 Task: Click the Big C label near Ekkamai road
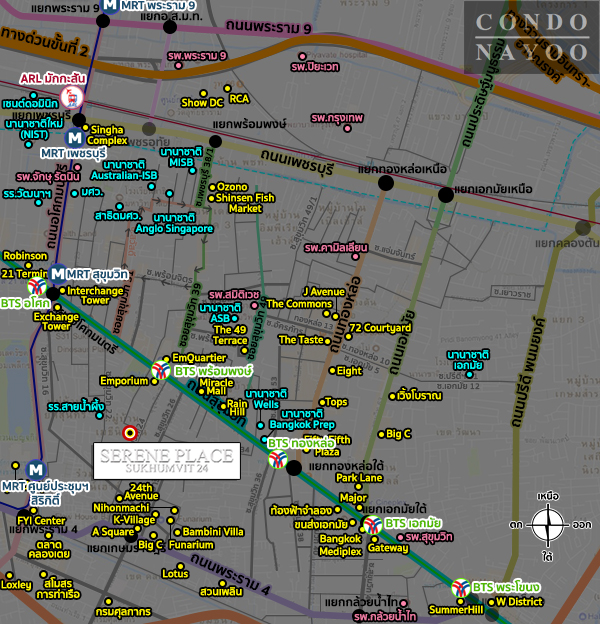pos(399,433)
